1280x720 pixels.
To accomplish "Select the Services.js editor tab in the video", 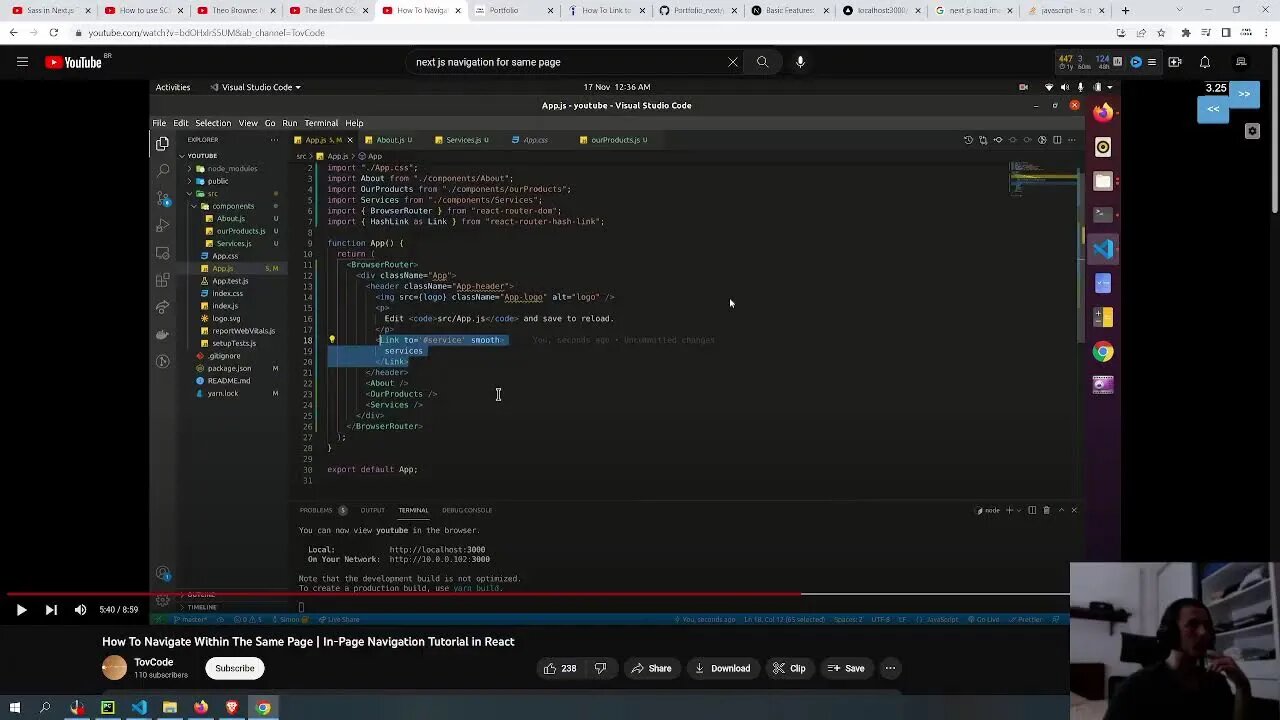I will (463, 140).
